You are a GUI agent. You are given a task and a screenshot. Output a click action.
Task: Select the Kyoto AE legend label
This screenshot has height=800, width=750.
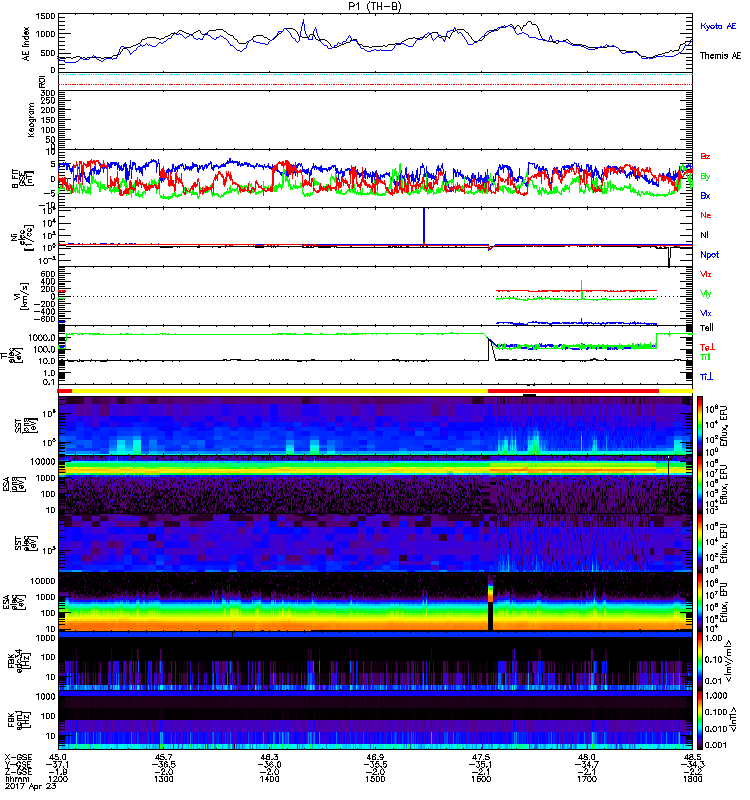[718, 26]
